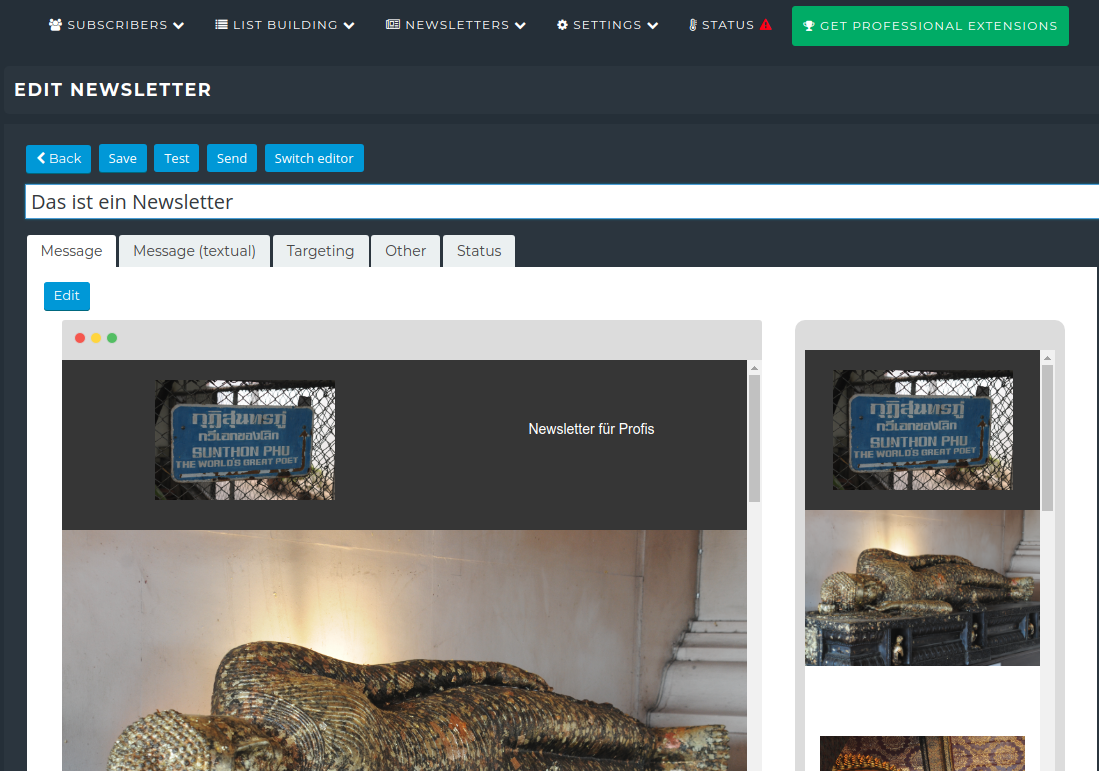Go Back to newsletter list

pos(58,158)
